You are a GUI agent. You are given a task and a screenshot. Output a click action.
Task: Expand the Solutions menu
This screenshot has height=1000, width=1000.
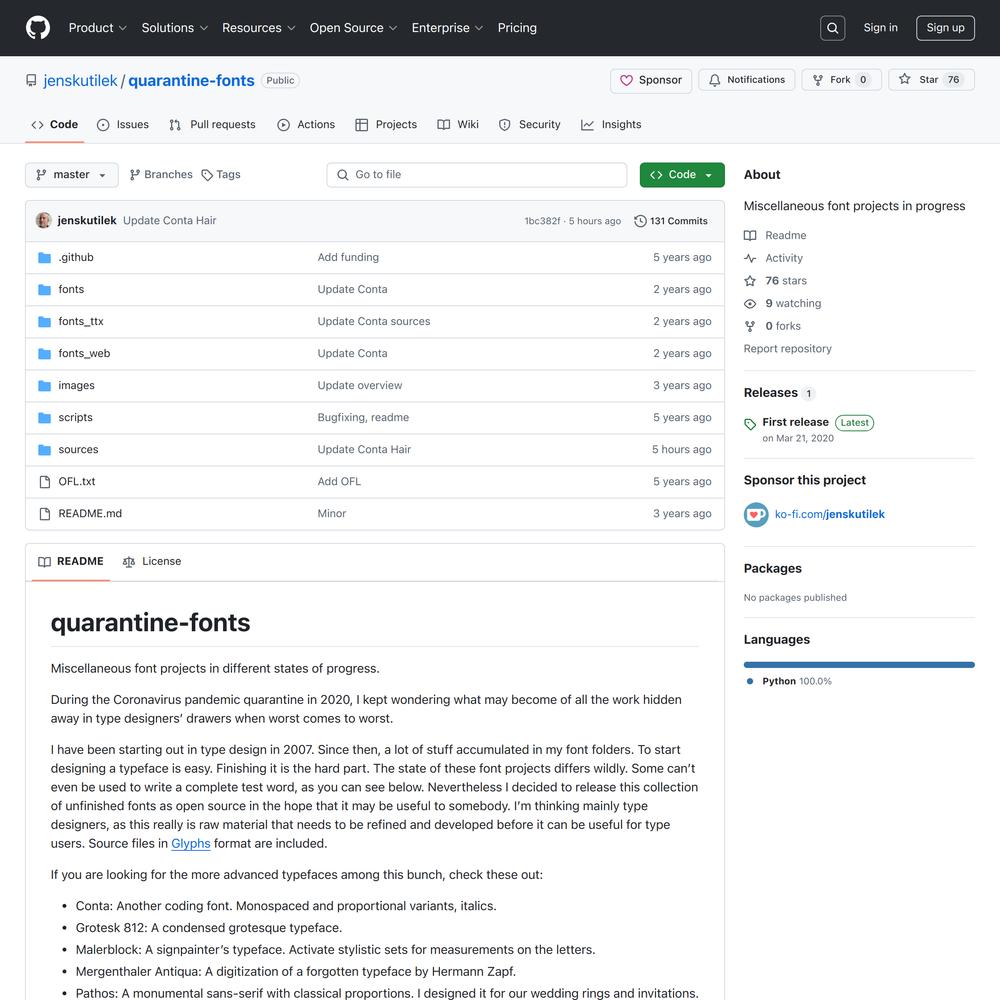[175, 28]
